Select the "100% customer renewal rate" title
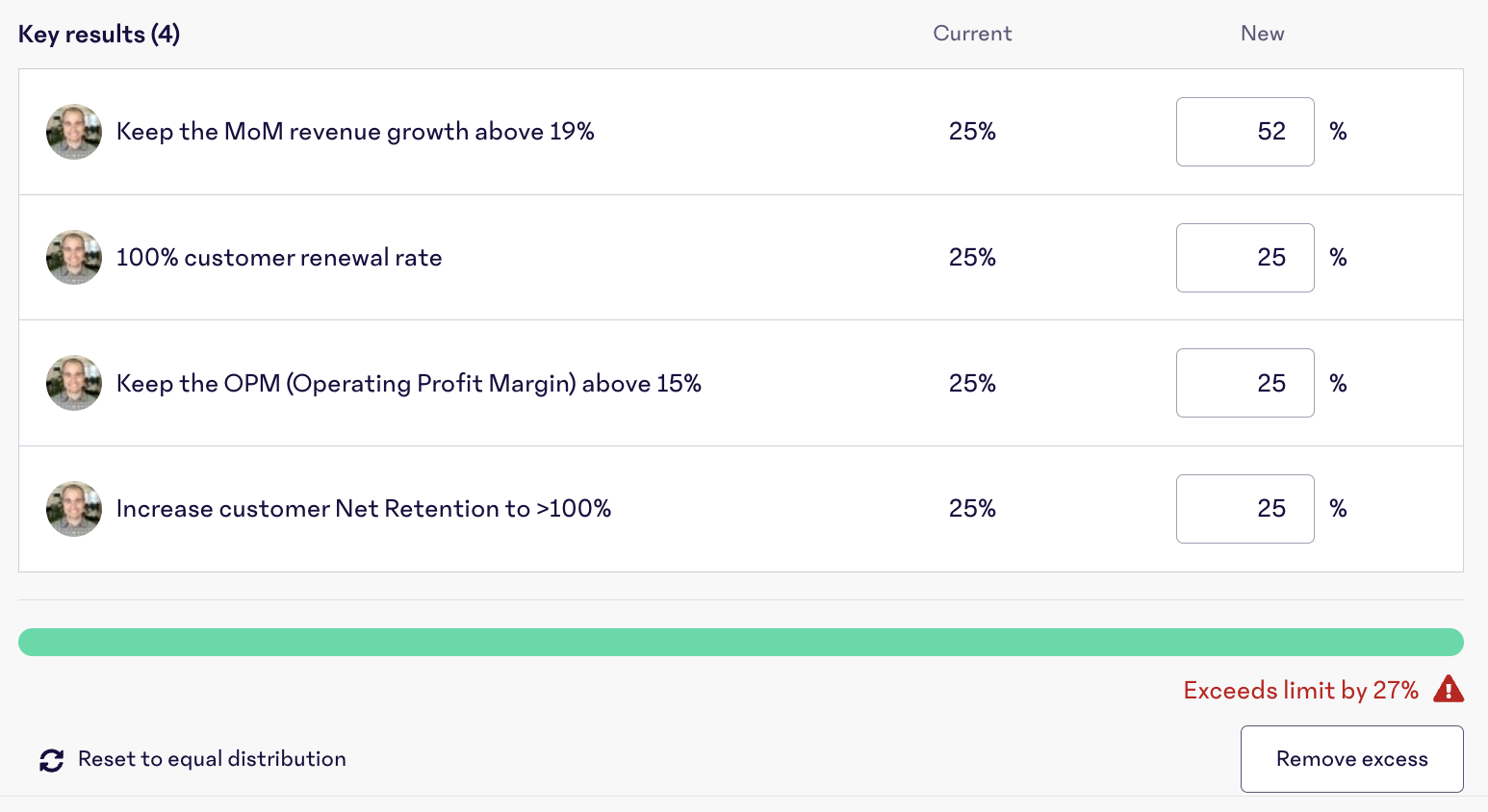The height and width of the screenshot is (812, 1488). coord(279,258)
